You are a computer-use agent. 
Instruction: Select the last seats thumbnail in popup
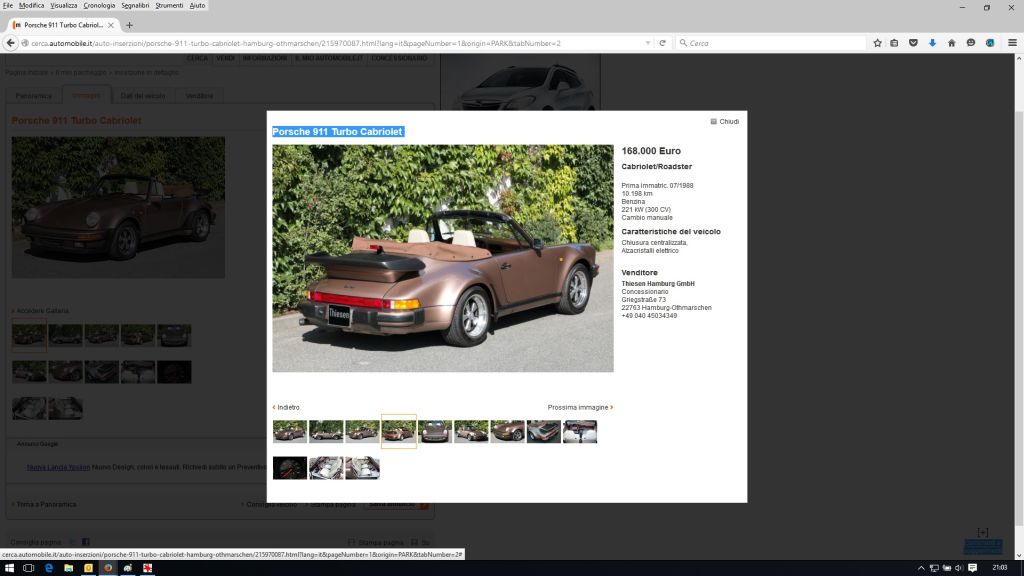[x=362, y=468]
